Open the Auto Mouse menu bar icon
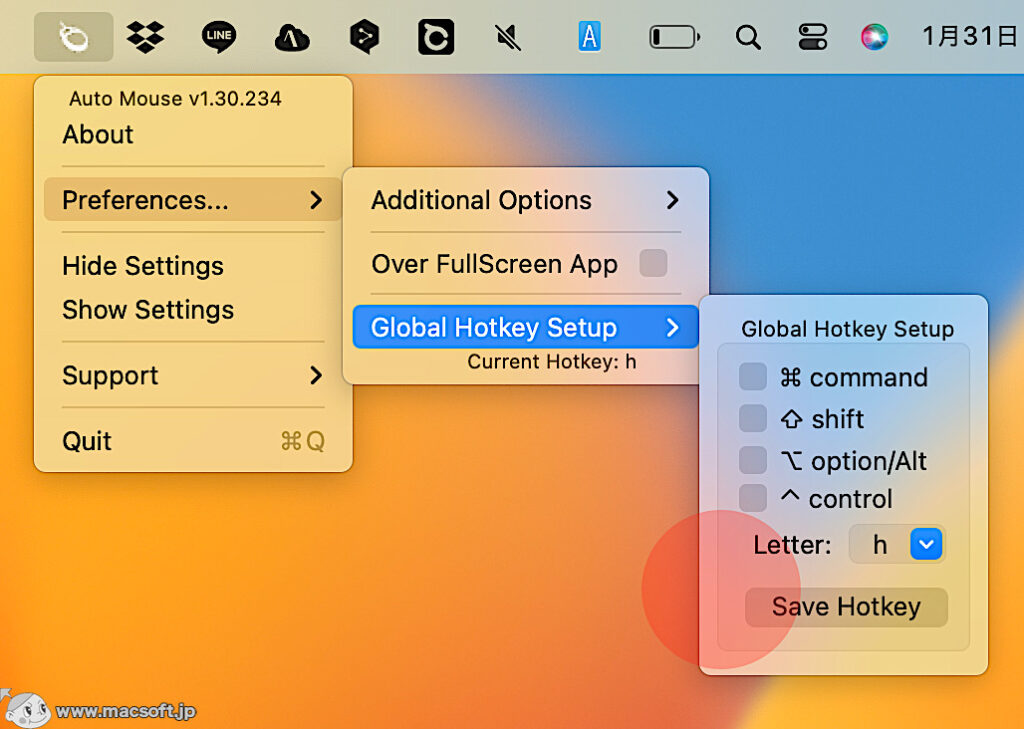1024x729 pixels. 72,35
